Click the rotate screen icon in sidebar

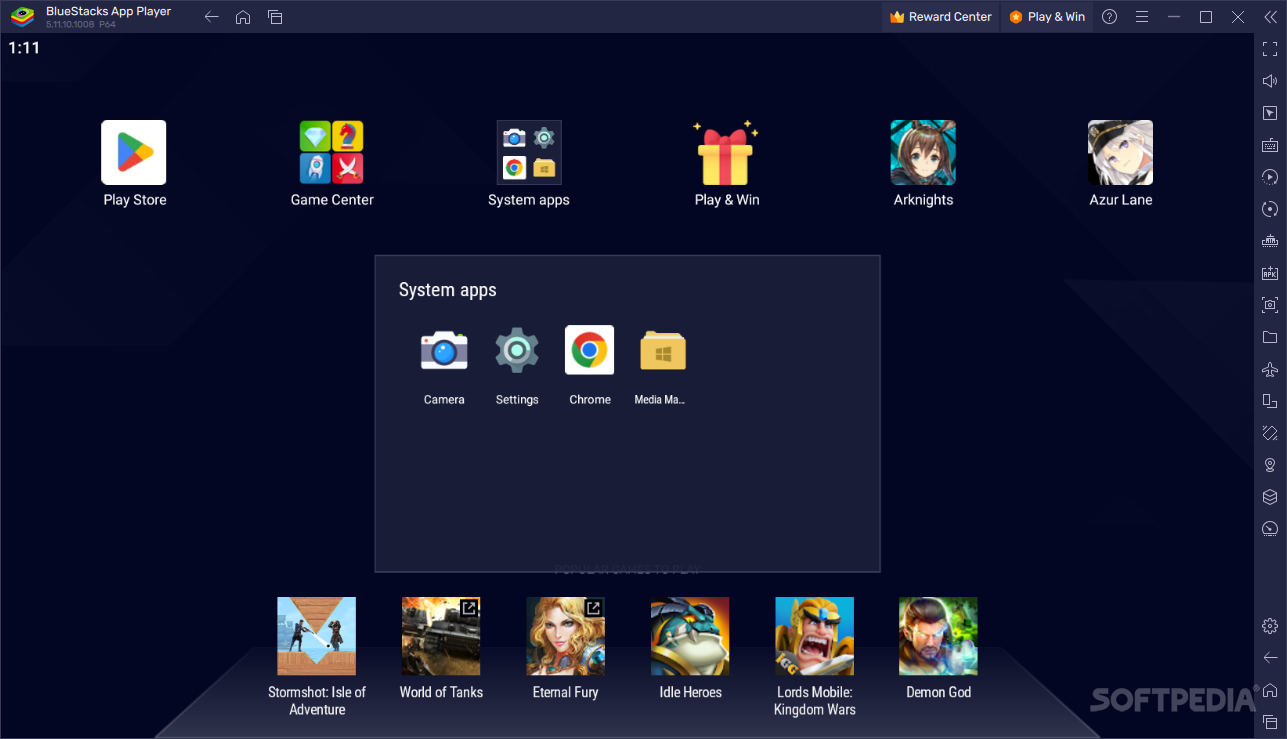click(1270, 433)
